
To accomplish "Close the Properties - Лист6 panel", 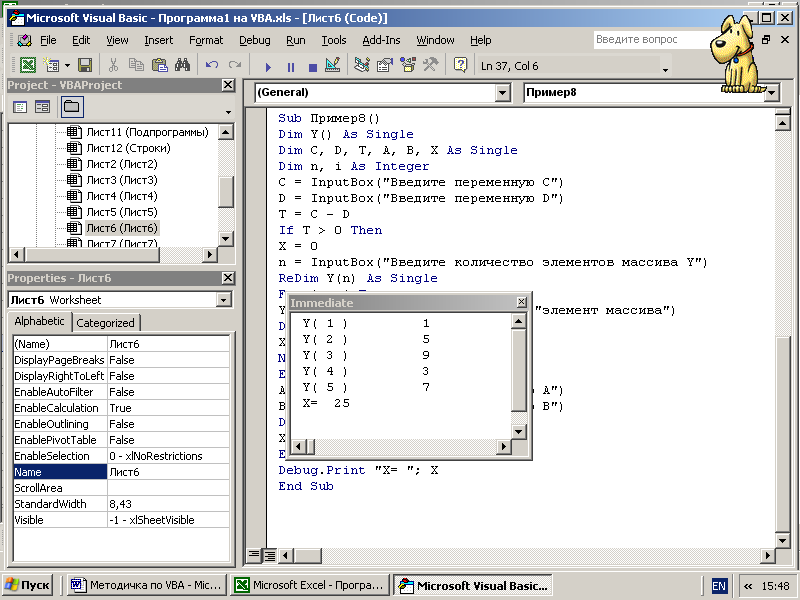I will tap(228, 278).
